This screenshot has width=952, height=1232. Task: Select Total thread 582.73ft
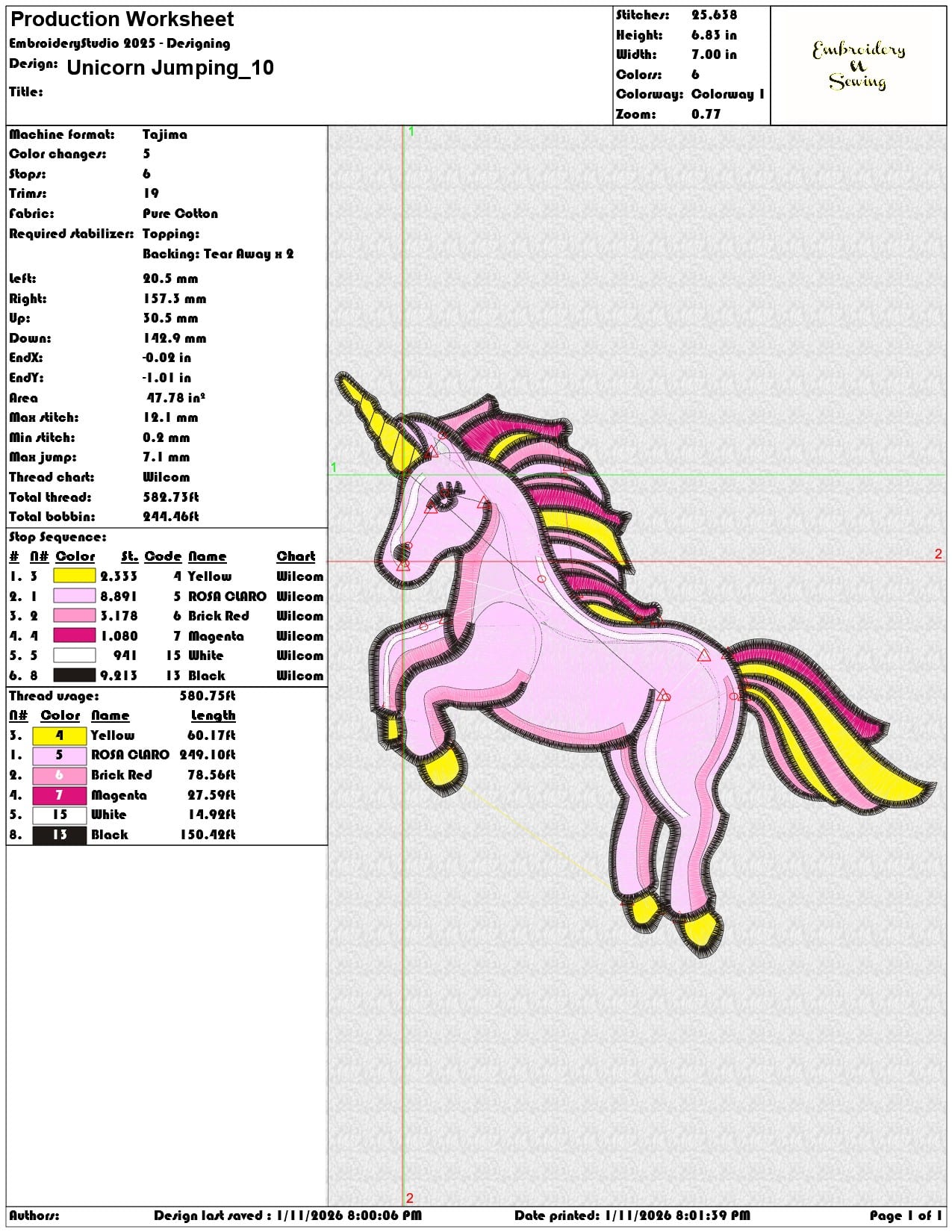tap(171, 497)
